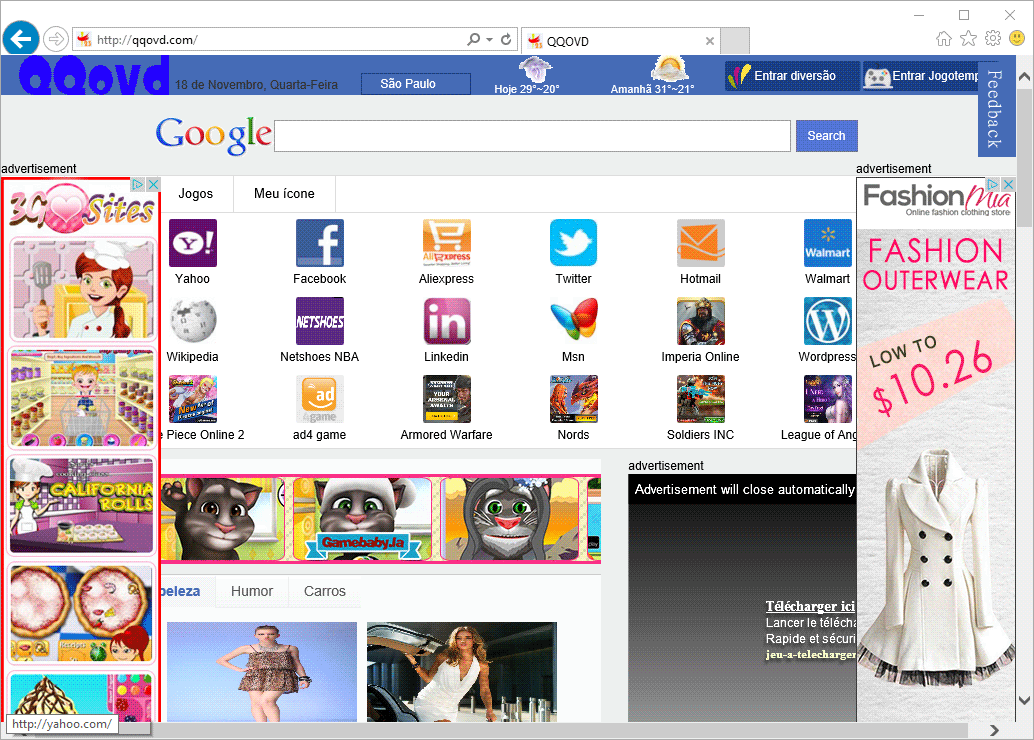Expand the address bar dropdown arrow

[489, 40]
